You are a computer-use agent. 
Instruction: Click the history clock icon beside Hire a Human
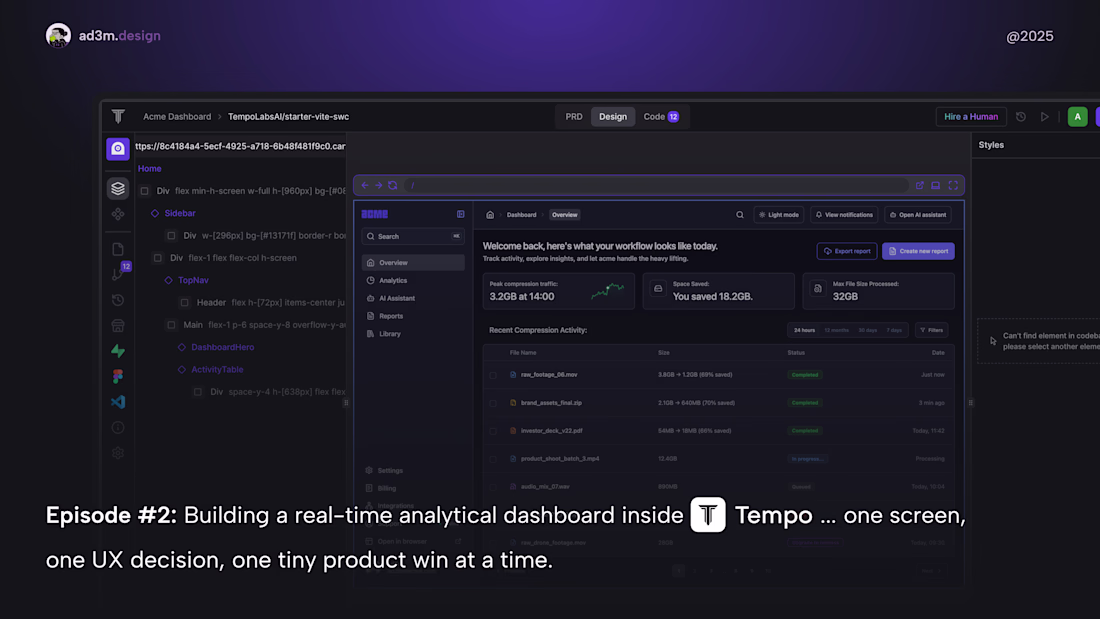(x=1021, y=117)
